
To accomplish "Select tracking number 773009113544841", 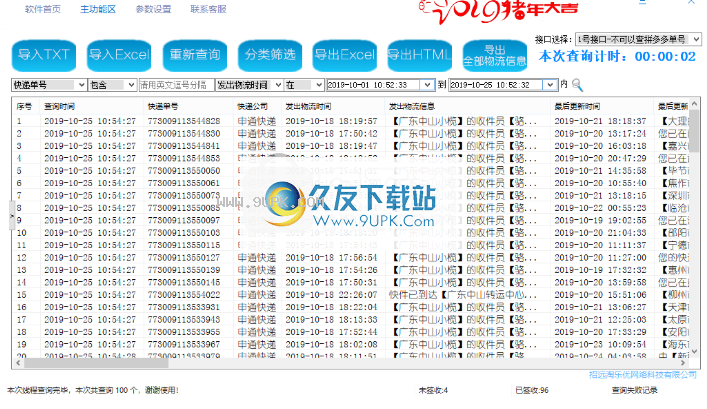I will click(184, 146).
